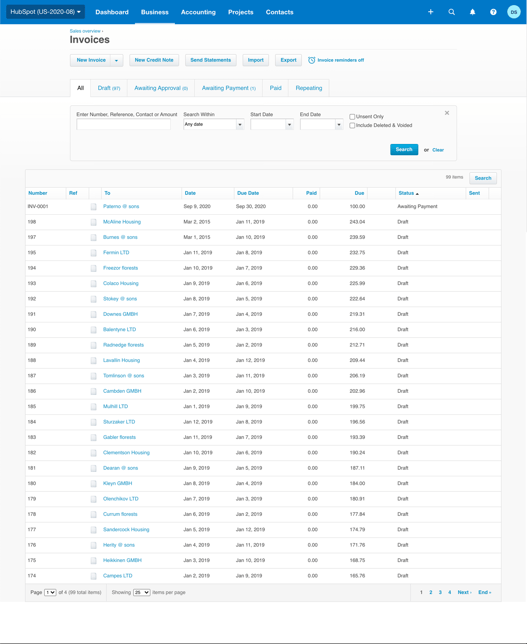Open the DS user avatar menu
The width and height of the screenshot is (527, 644).
(x=513, y=12)
